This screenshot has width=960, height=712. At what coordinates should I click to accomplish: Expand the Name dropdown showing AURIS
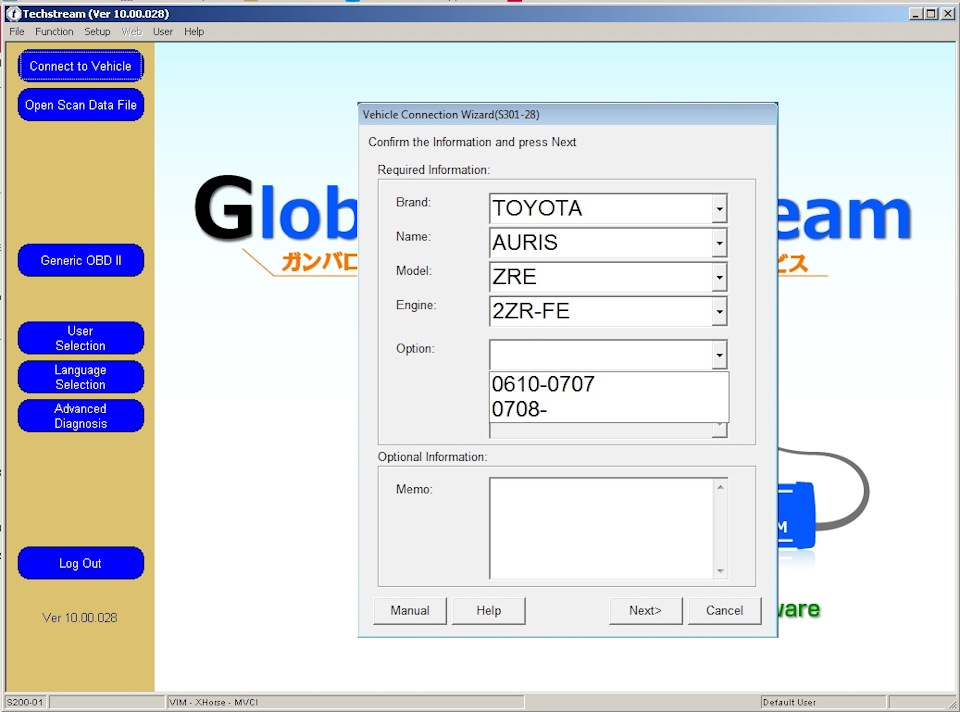[x=719, y=243]
